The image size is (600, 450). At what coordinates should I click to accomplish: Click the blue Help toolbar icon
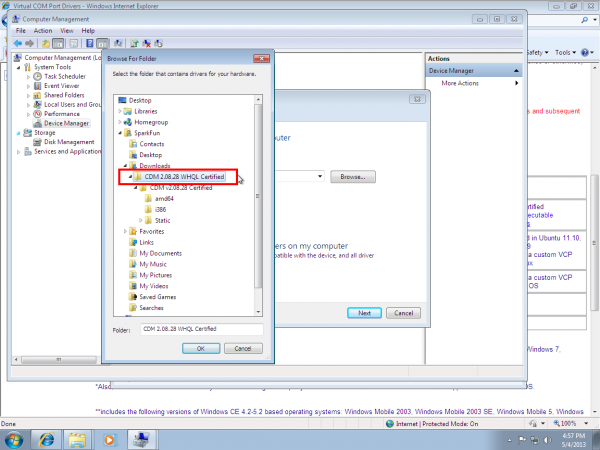pyautogui.click(x=90, y=43)
